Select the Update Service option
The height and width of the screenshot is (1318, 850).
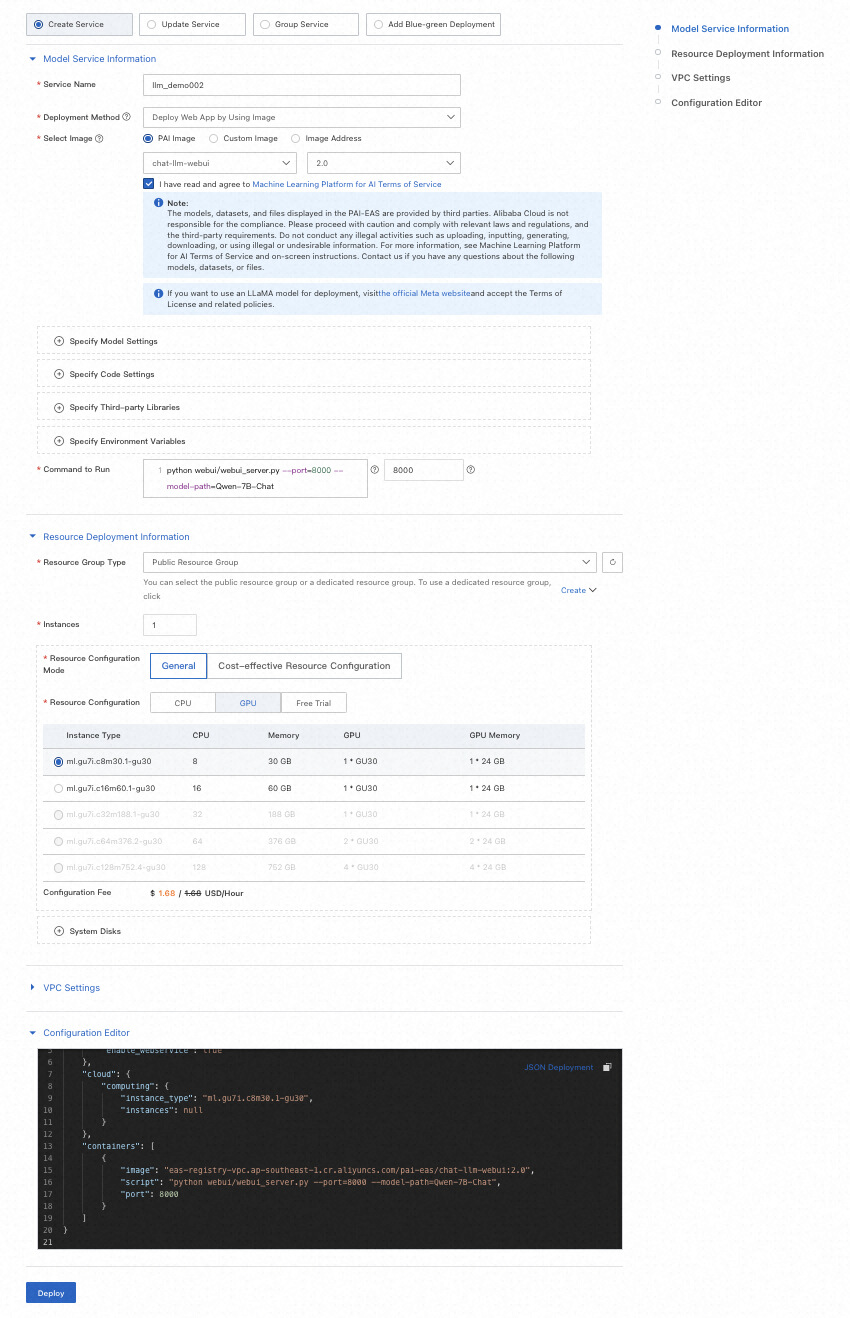coord(193,24)
